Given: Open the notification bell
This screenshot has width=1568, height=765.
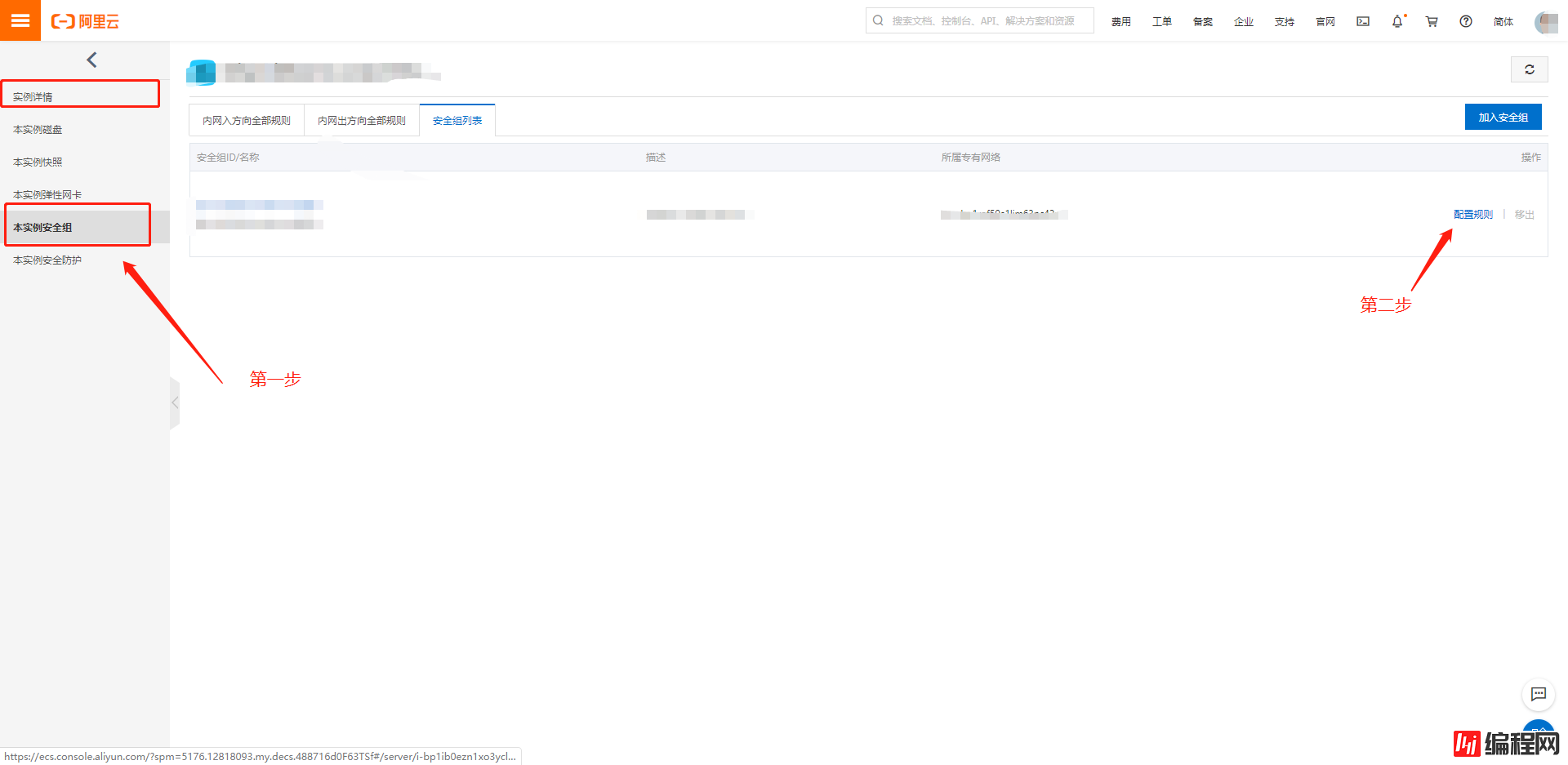Looking at the screenshot, I should pos(1398,21).
